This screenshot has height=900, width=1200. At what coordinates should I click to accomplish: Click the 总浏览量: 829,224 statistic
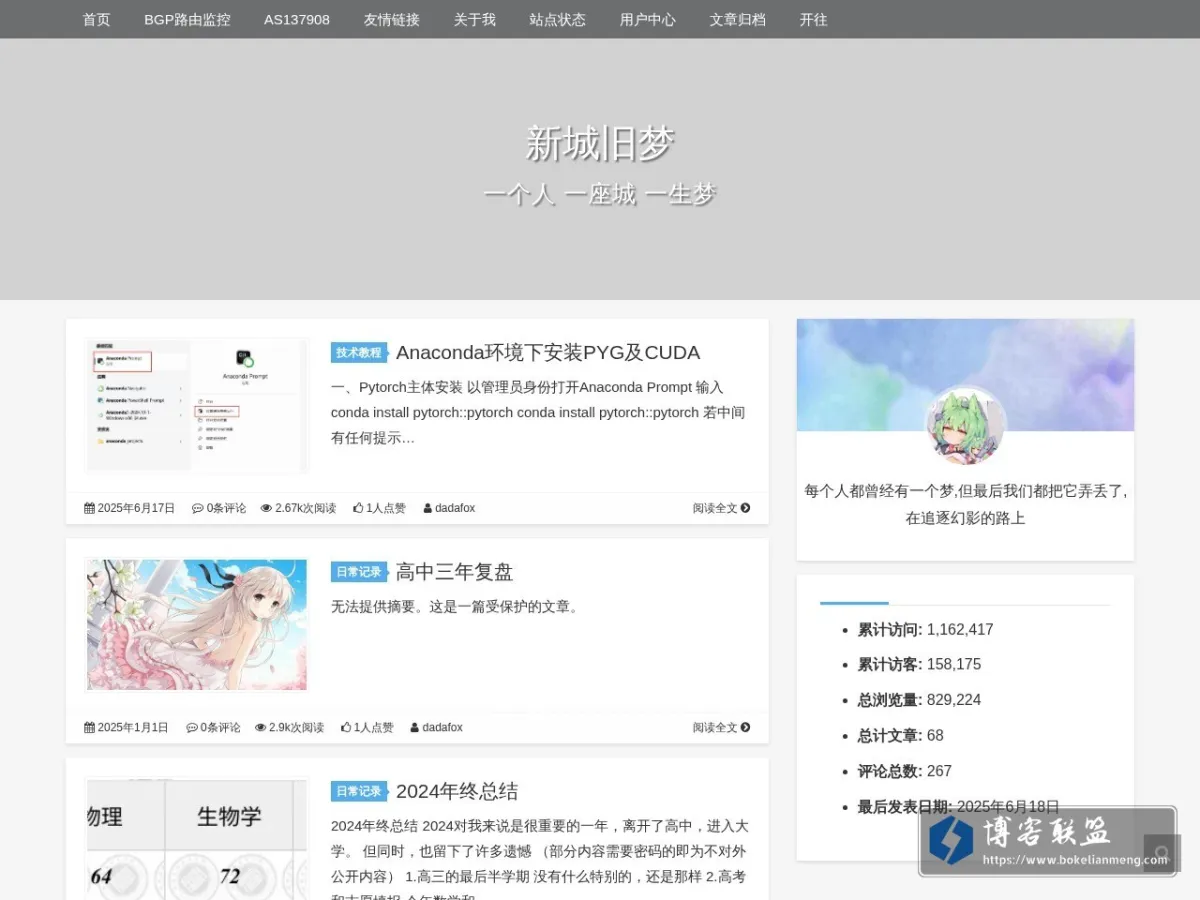pyautogui.click(x=919, y=700)
